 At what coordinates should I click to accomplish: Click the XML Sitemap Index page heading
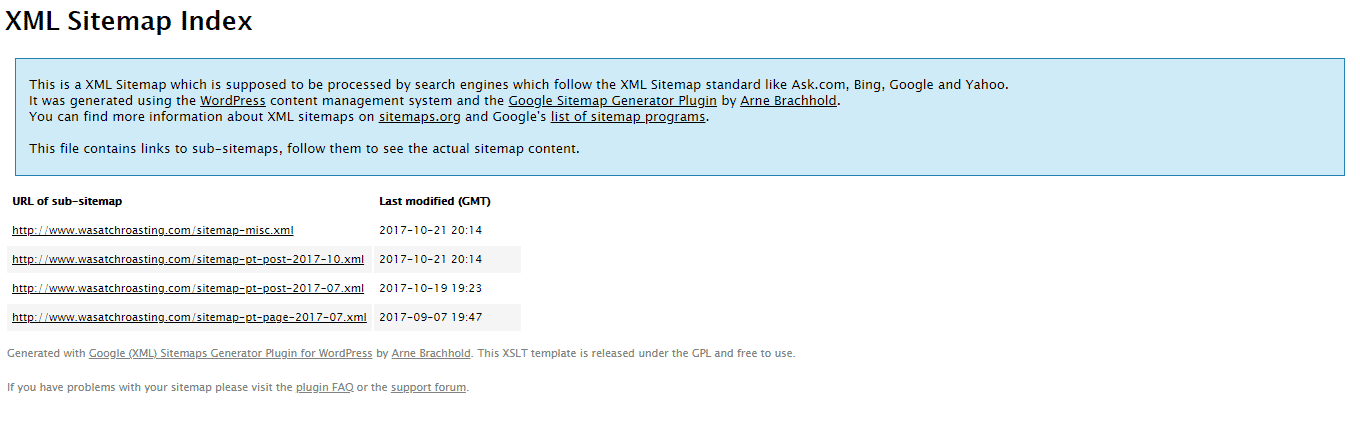click(129, 21)
